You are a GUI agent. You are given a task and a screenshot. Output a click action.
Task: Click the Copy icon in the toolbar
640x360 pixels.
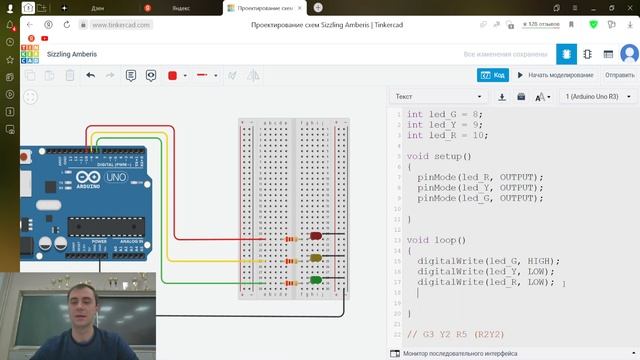click(x=30, y=76)
